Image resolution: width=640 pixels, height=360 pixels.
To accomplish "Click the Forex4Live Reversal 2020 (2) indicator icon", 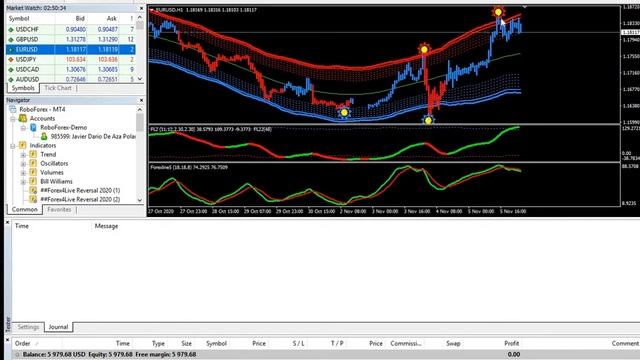I will (x=33, y=199).
